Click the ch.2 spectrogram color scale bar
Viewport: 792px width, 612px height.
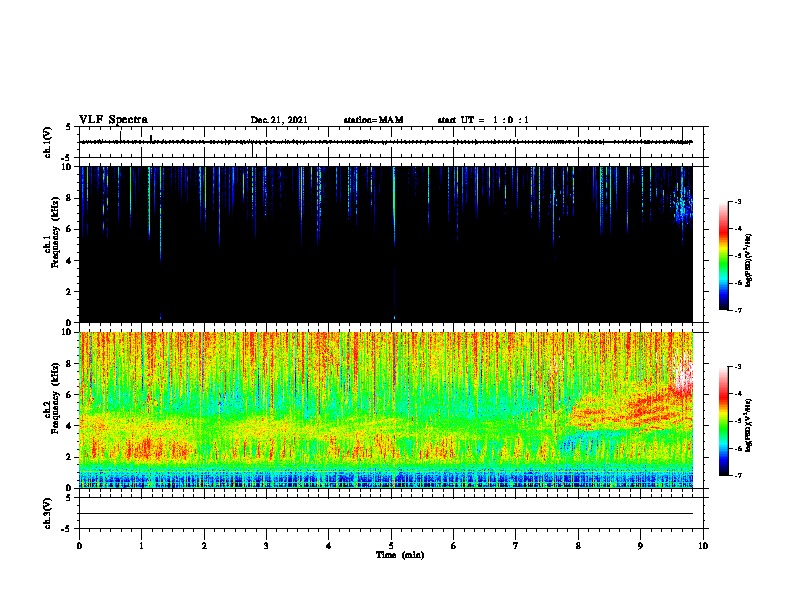pos(723,421)
